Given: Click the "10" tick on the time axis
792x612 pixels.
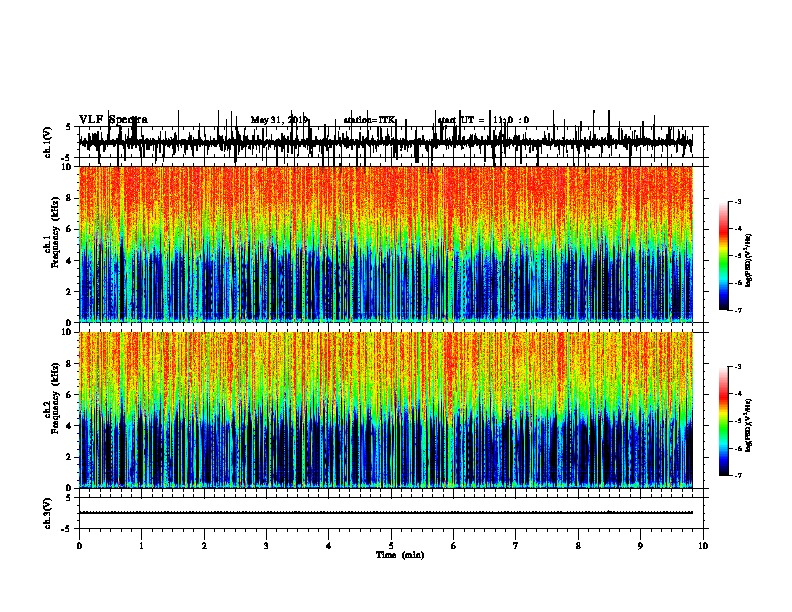Looking at the screenshot, I should click(x=703, y=545).
